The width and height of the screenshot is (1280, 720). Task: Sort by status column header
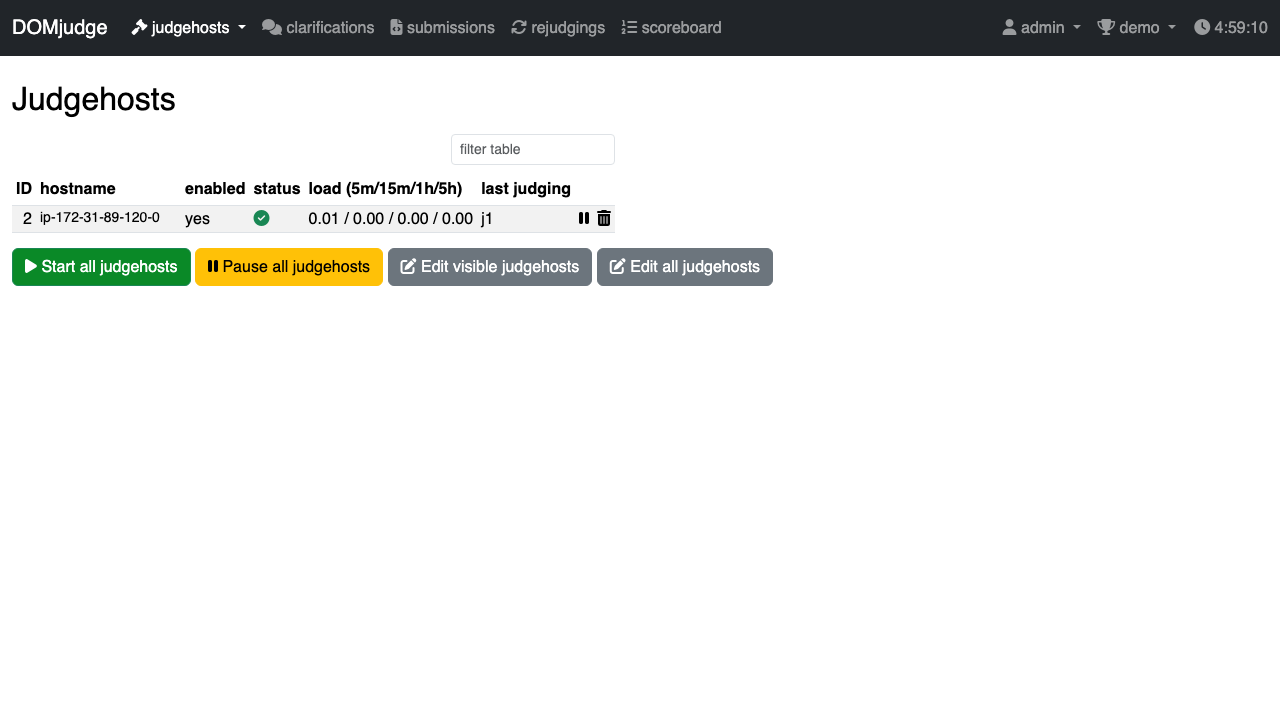[277, 188]
